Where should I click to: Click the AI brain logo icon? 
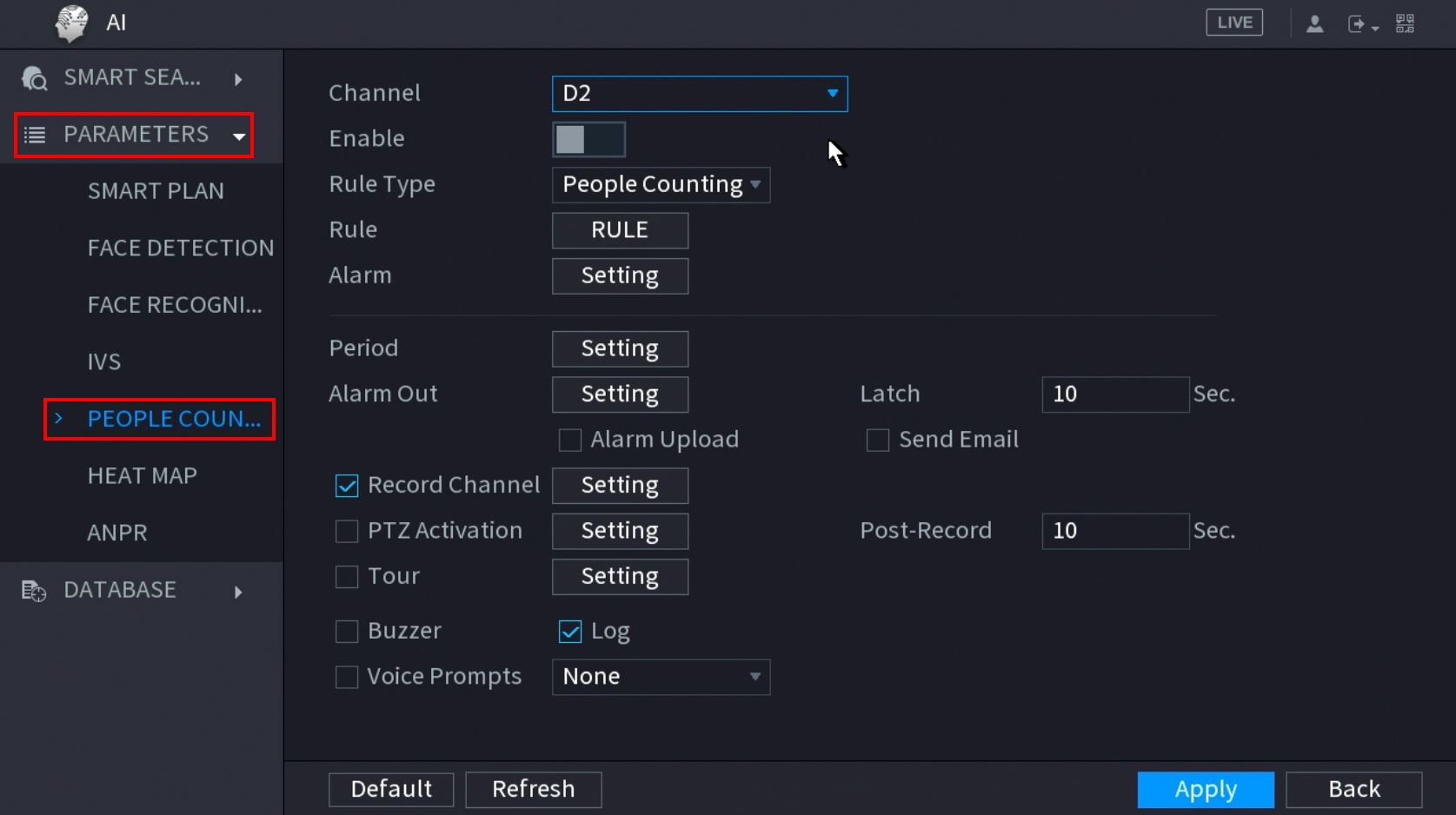(71, 23)
